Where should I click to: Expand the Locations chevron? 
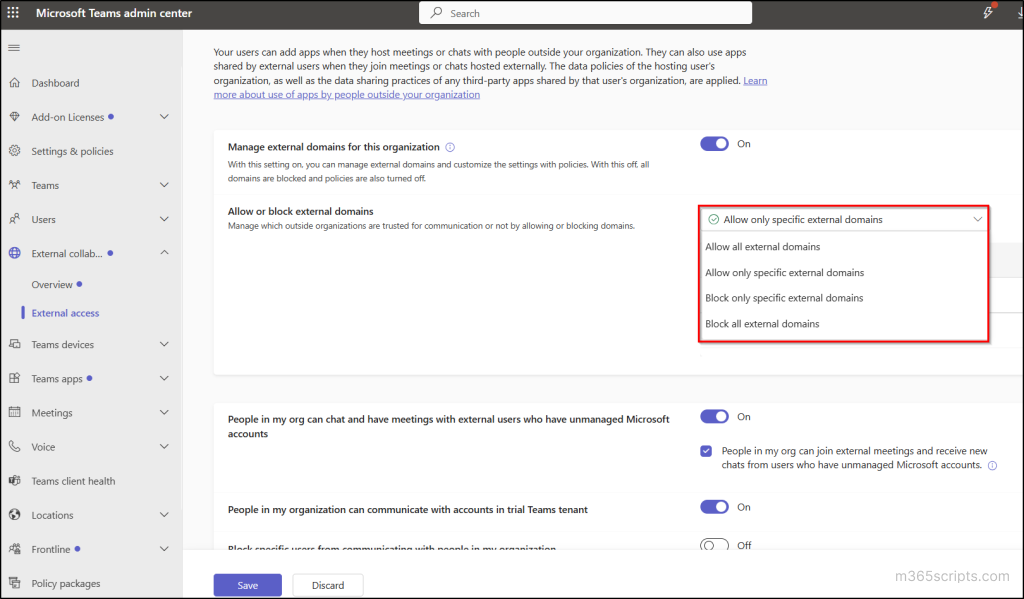click(x=165, y=515)
